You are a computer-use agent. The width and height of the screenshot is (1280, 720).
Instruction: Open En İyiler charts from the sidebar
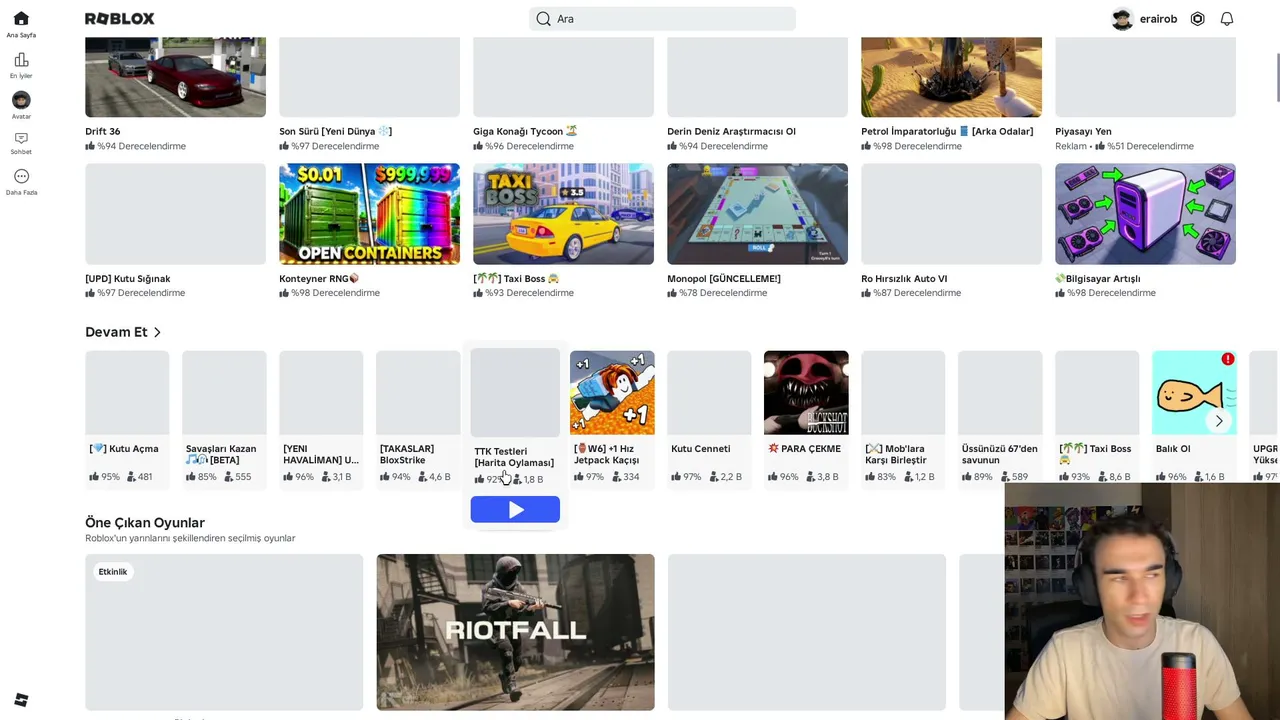(21, 65)
